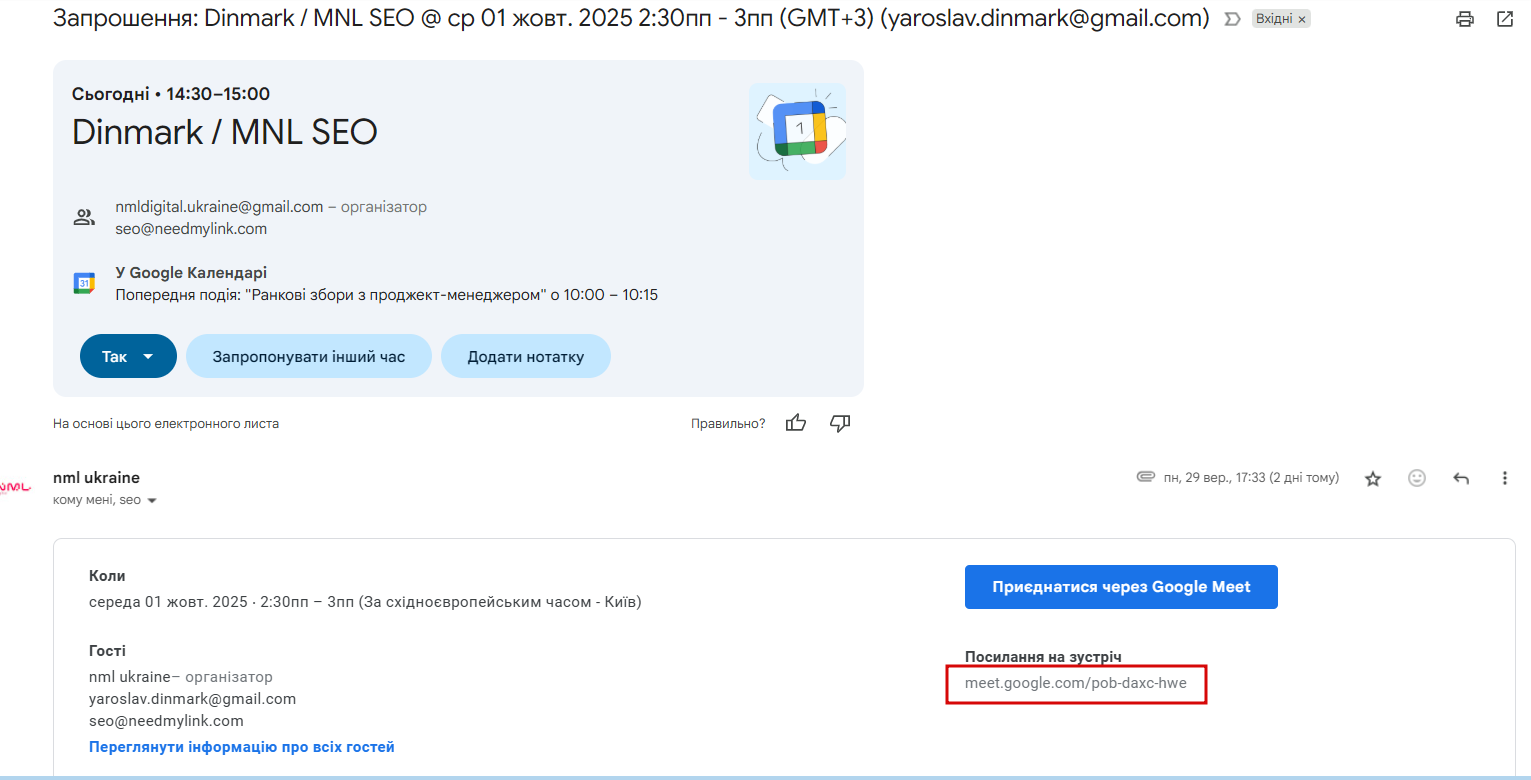Remove the Вхідні label from the email
The height and width of the screenshot is (780, 1531).
(x=1302, y=19)
